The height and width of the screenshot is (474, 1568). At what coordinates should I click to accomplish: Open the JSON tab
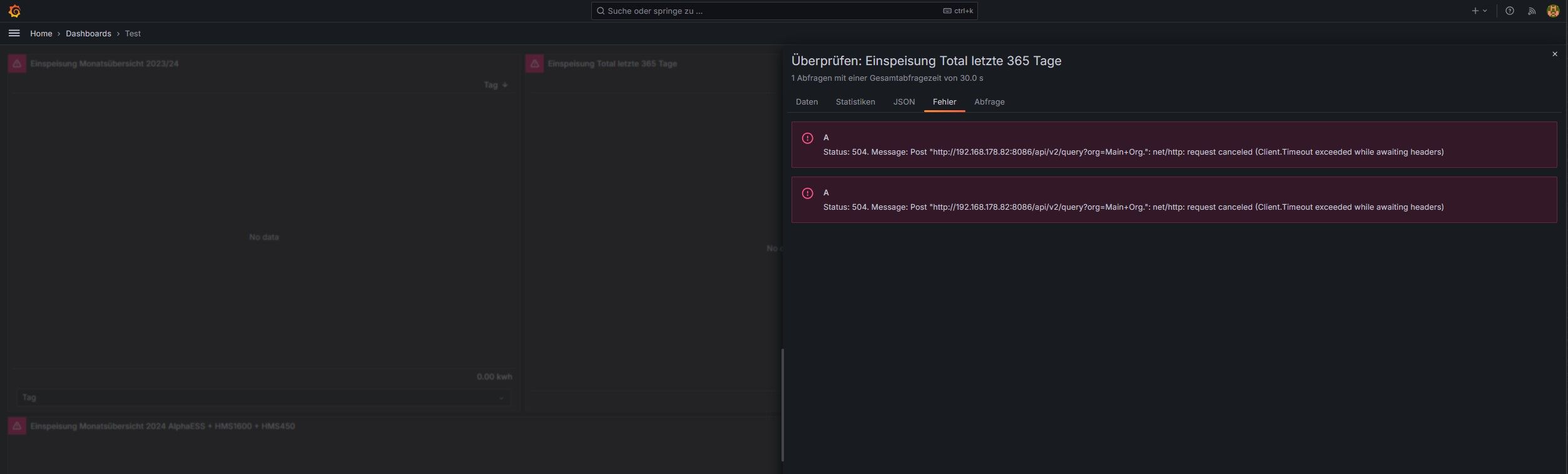coord(904,102)
